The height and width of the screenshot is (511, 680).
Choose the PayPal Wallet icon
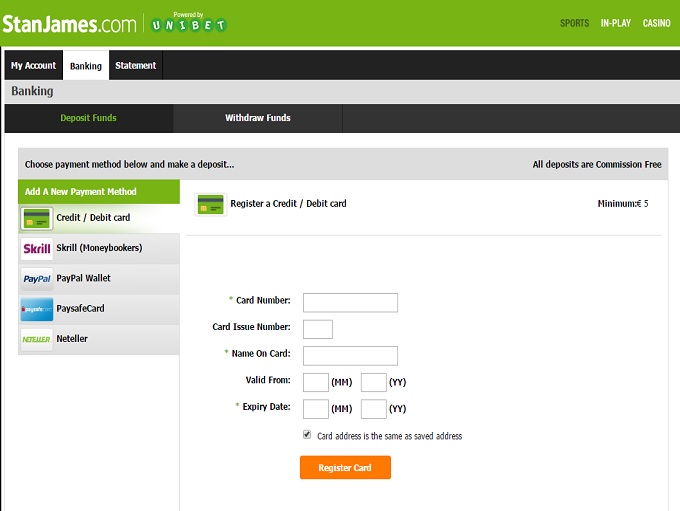pyautogui.click(x=37, y=279)
